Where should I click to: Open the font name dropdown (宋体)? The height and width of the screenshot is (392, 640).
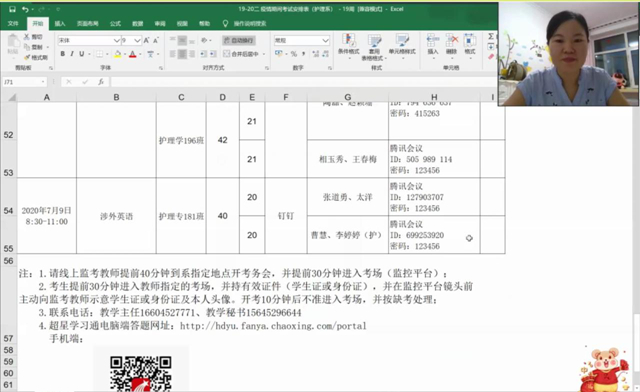(x=116, y=40)
